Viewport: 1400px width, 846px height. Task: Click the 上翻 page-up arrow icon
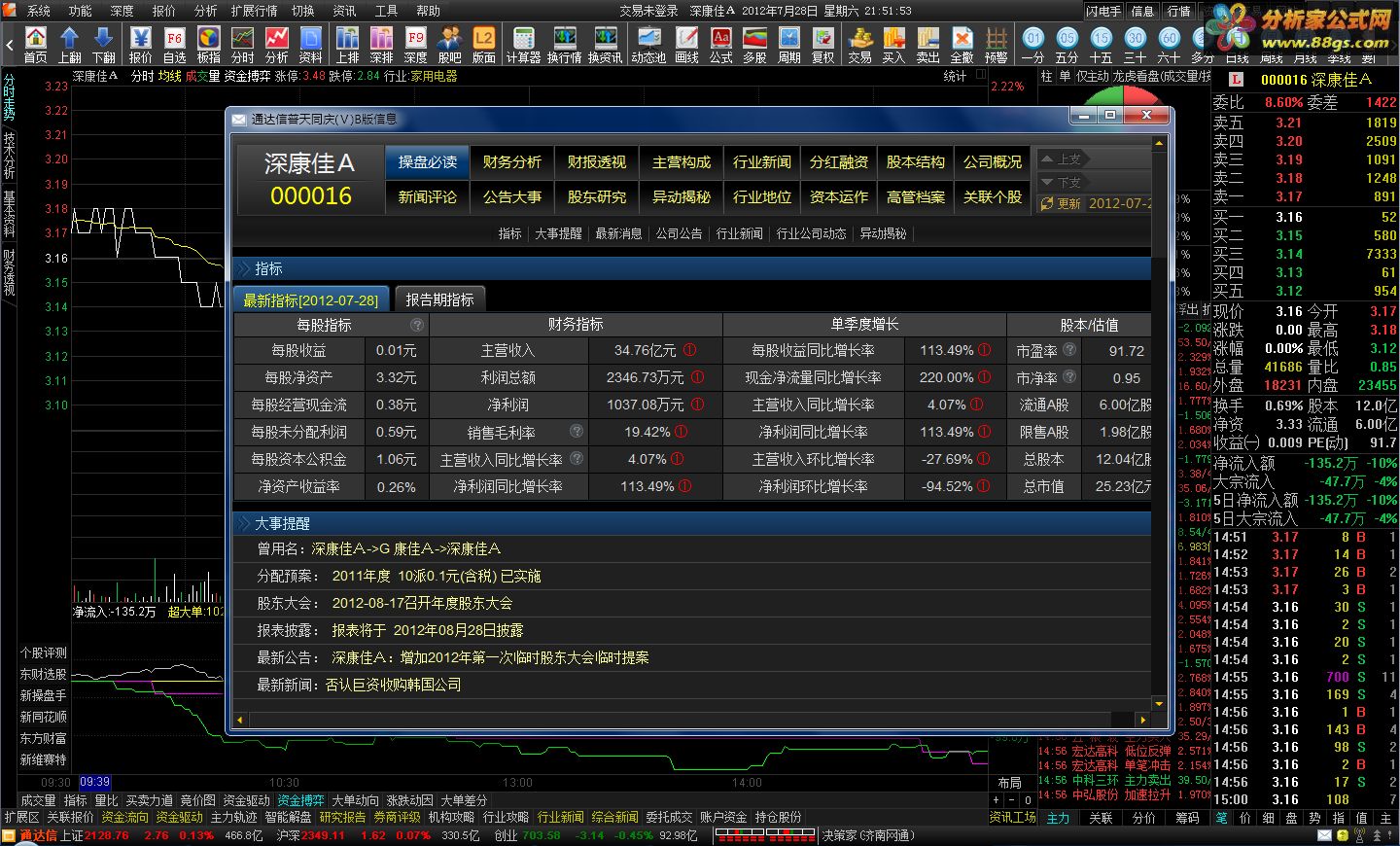tap(70, 44)
